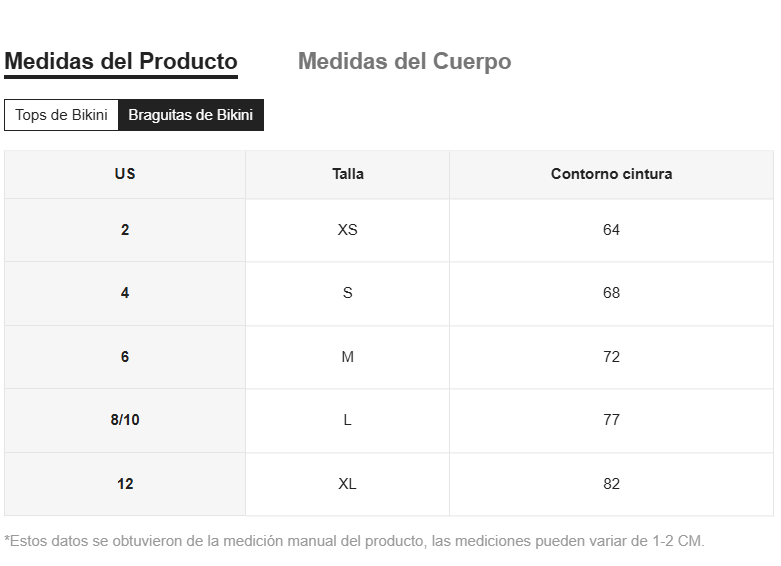The height and width of the screenshot is (566, 781).
Task: Select the S size cell
Action: 347,293
